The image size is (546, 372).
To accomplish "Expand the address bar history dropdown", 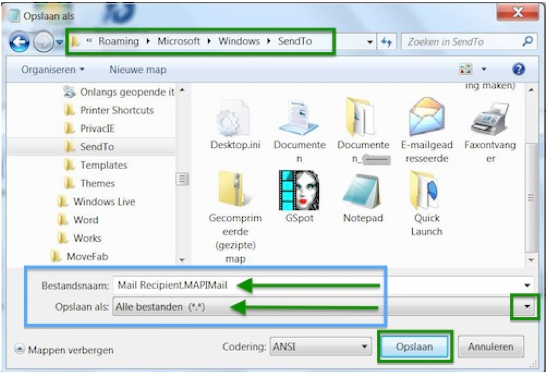I will click(x=369, y=42).
